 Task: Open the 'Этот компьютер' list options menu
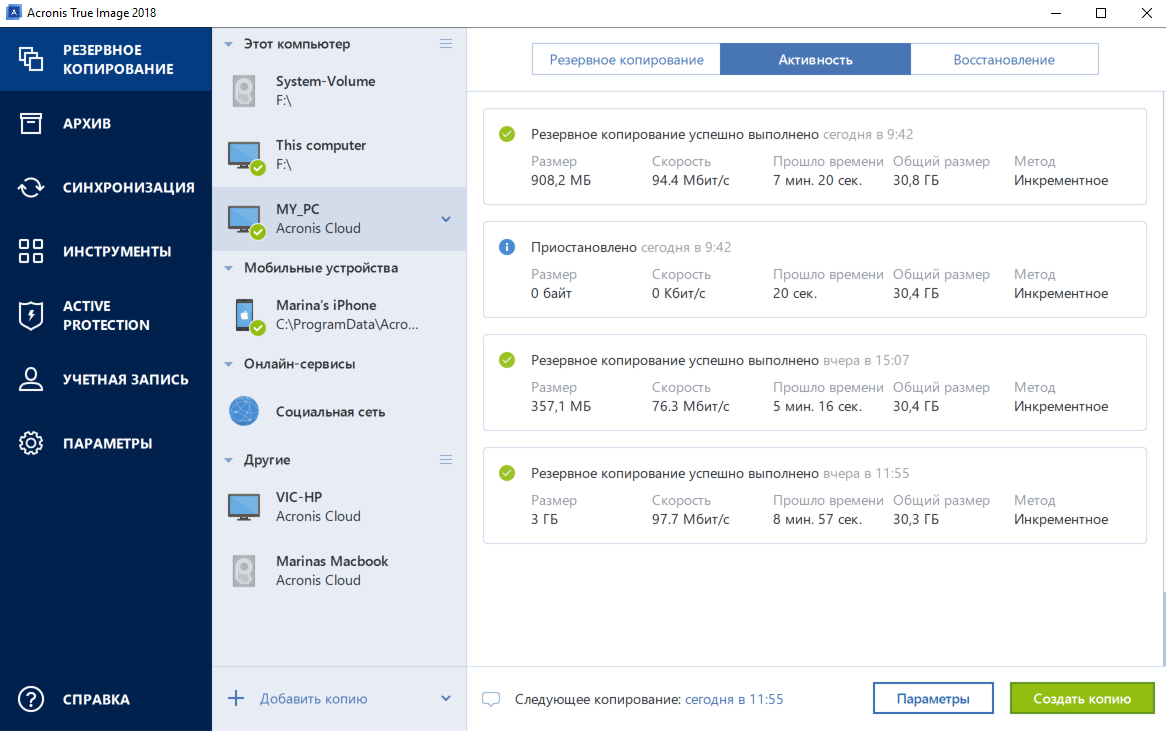point(446,44)
